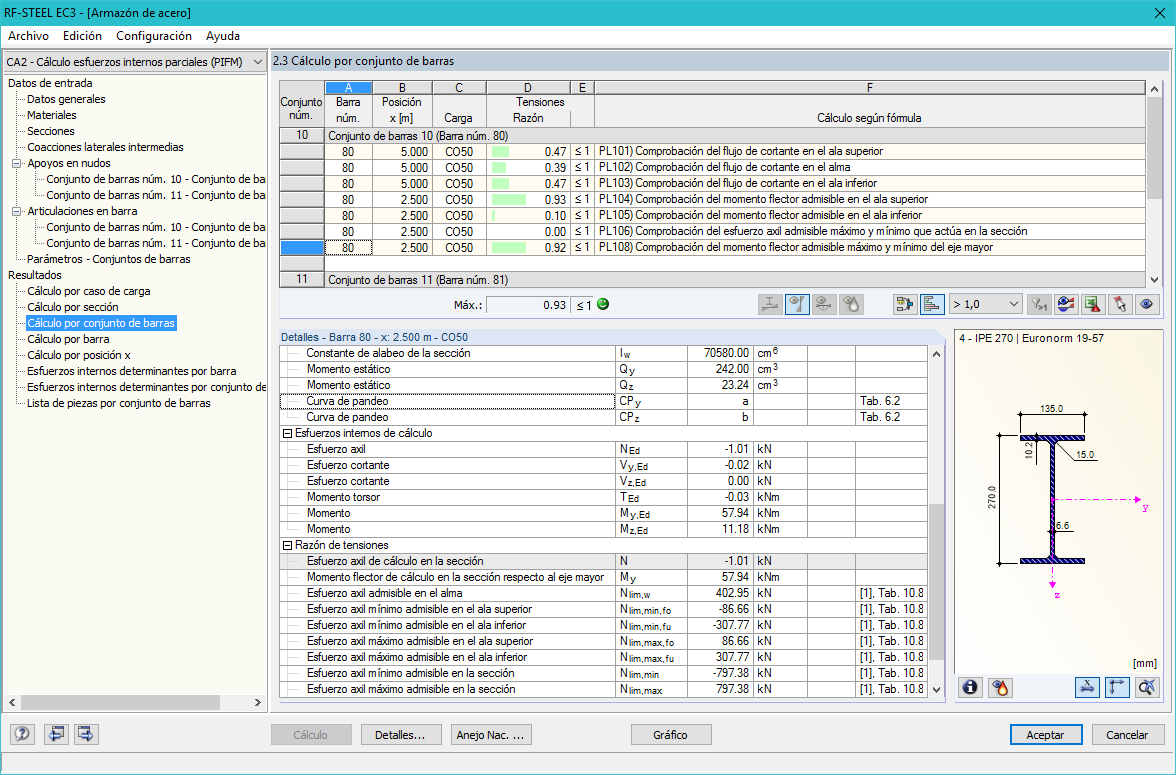Click the Máx. value field showing 0.93
Viewport: 1176px width, 775px height.
click(x=527, y=305)
